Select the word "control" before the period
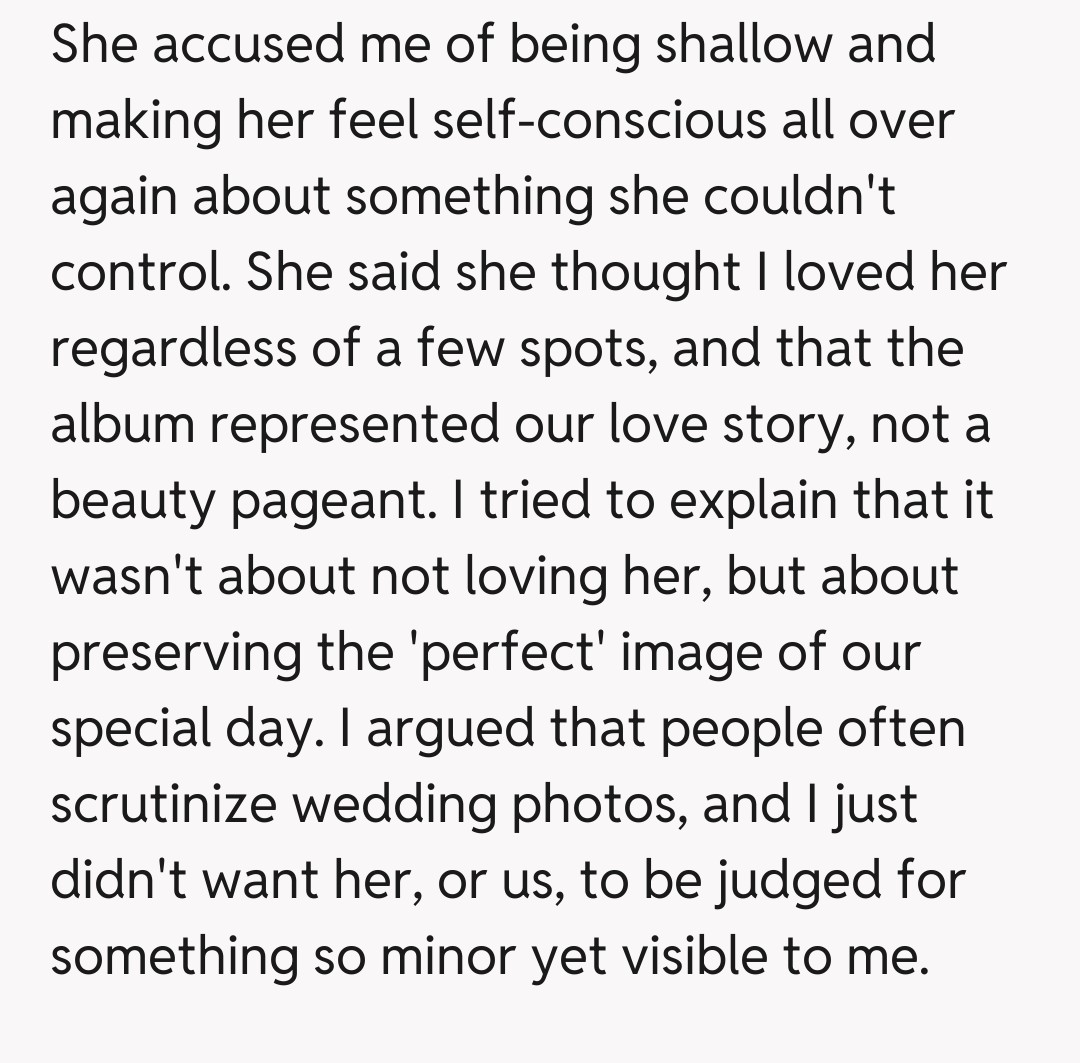This screenshot has width=1080, height=1063. (x=140, y=273)
